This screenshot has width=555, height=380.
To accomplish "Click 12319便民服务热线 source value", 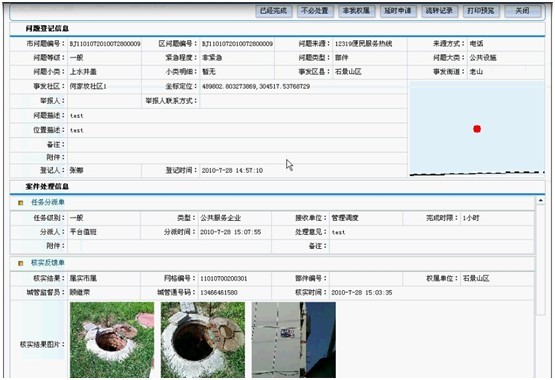I will [x=363, y=44].
